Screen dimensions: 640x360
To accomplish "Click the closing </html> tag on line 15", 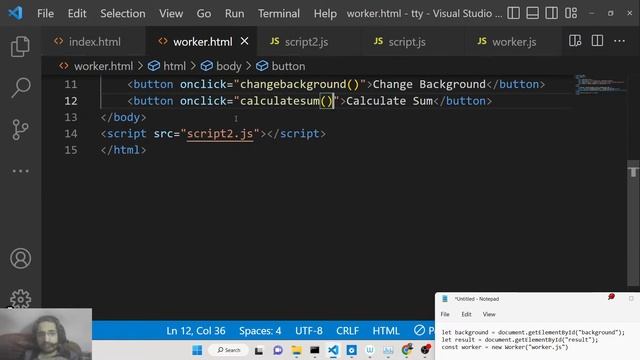I will pyautogui.click(x=123, y=150).
